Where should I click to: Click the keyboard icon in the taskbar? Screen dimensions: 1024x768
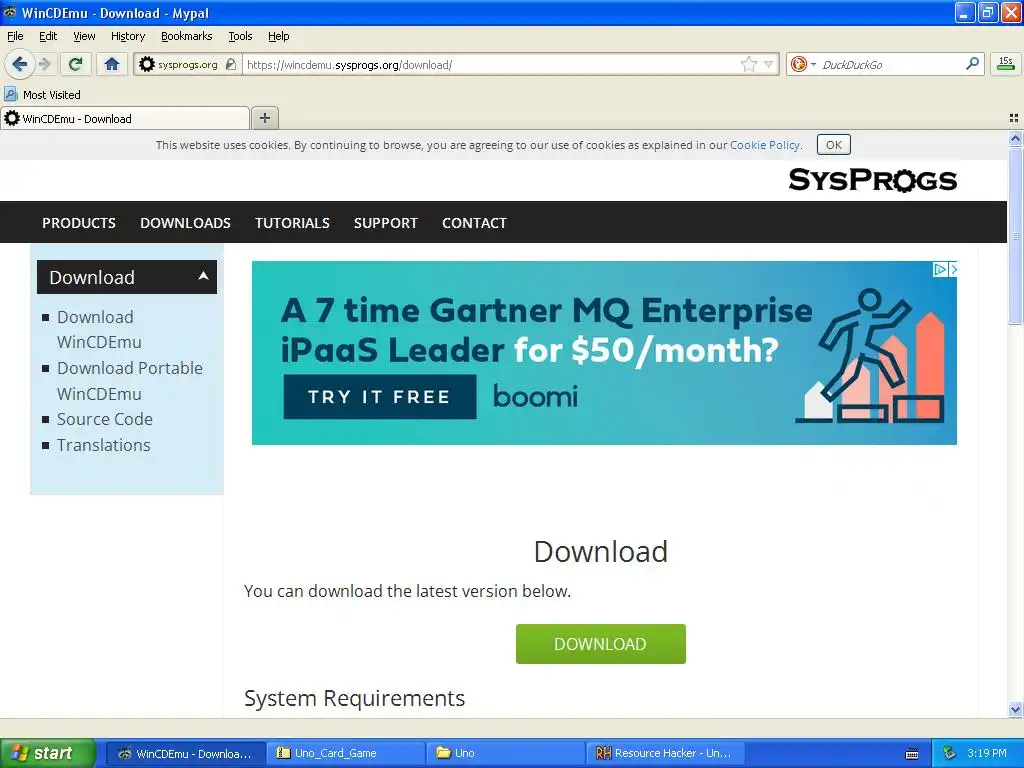[912, 754]
